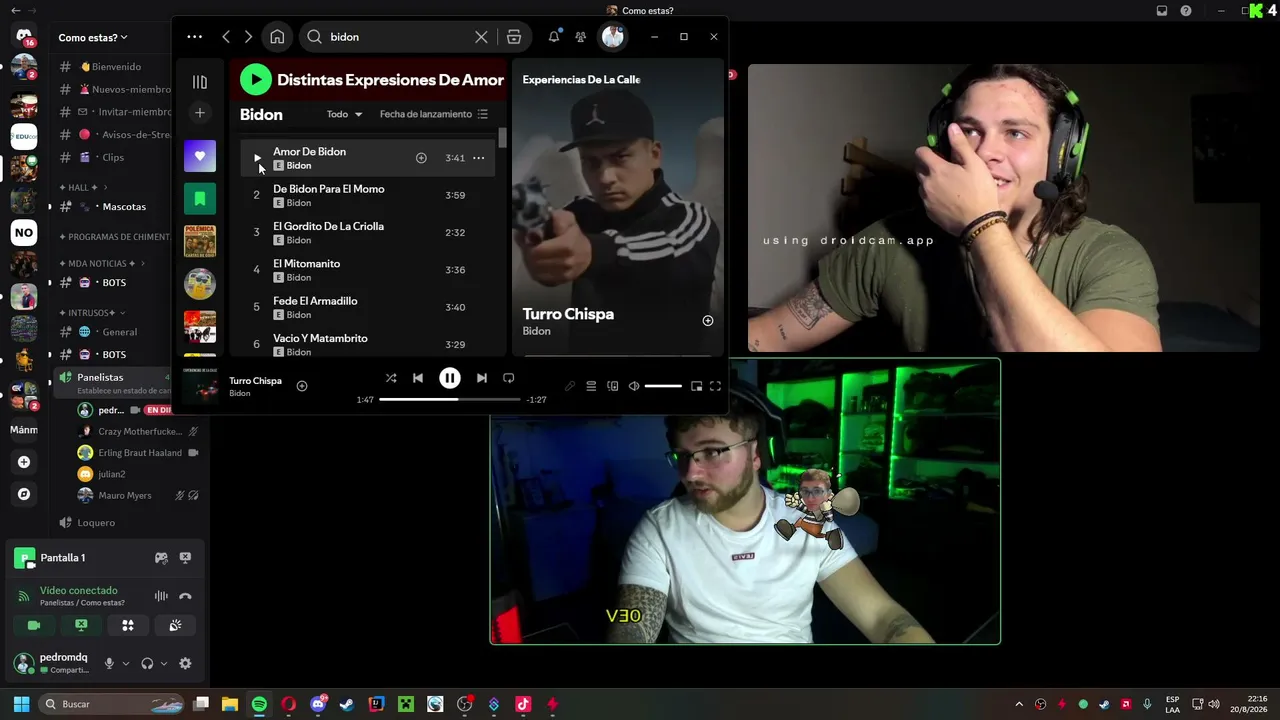Adjust the Spotify volume slider
The height and width of the screenshot is (720, 1280).
click(663, 386)
